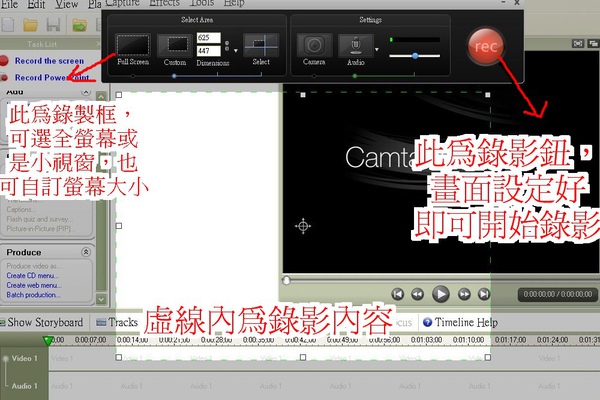Select the Audio 1 track label
The width and height of the screenshot is (600, 400).
24,386
